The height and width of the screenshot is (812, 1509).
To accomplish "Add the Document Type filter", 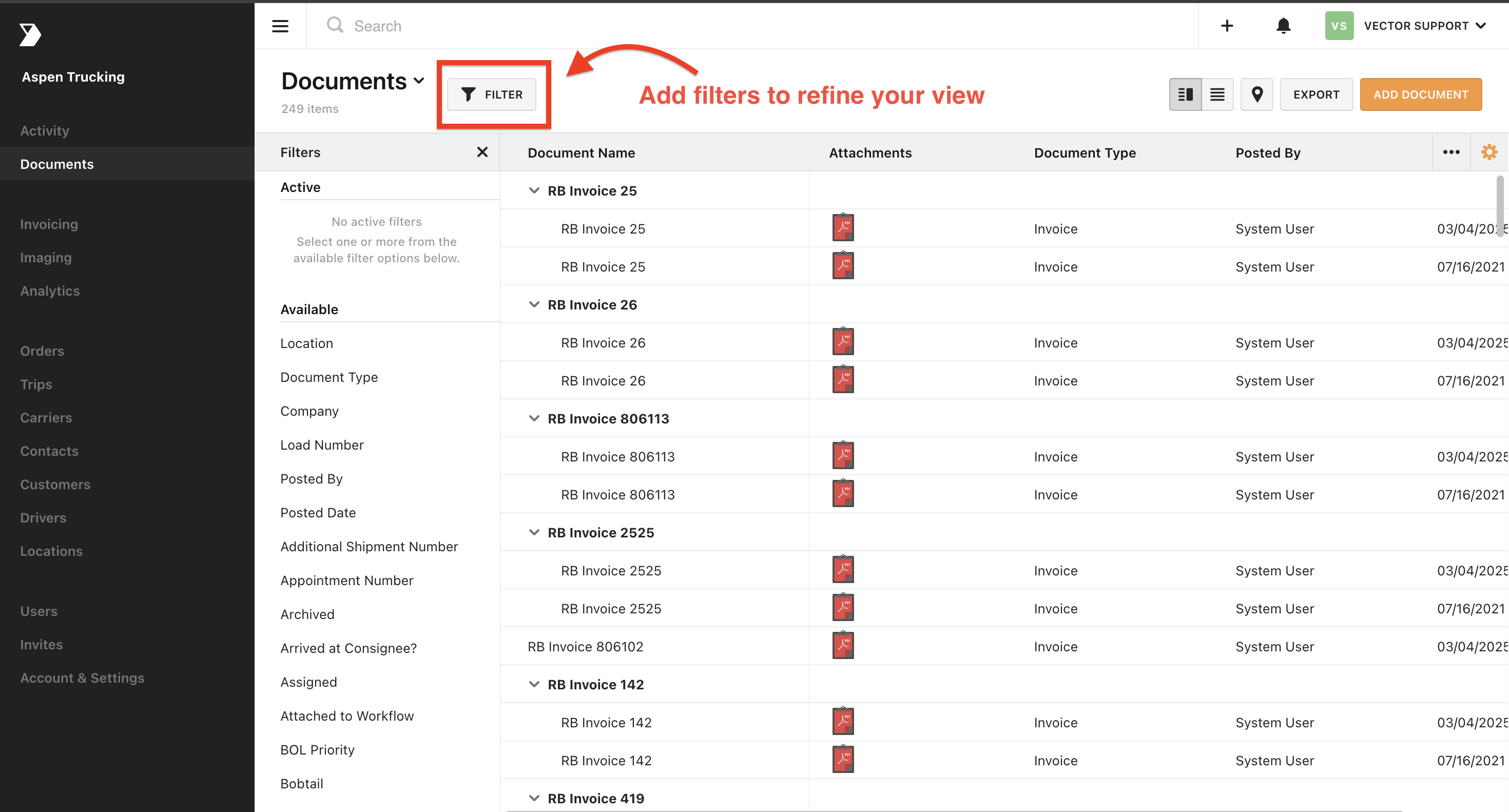I will pos(328,377).
